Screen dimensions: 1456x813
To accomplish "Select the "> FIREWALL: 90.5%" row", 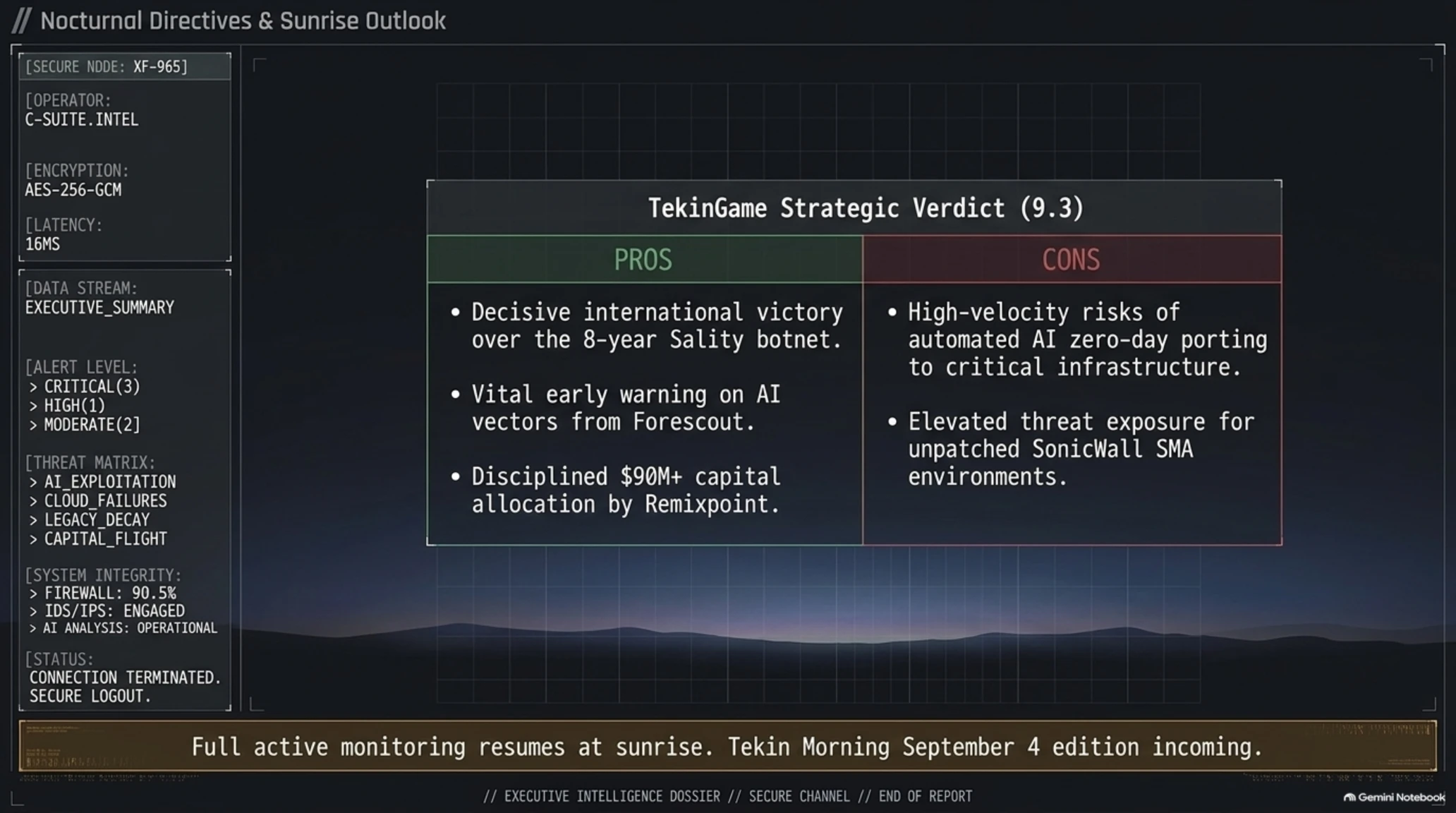I will click(102, 594).
